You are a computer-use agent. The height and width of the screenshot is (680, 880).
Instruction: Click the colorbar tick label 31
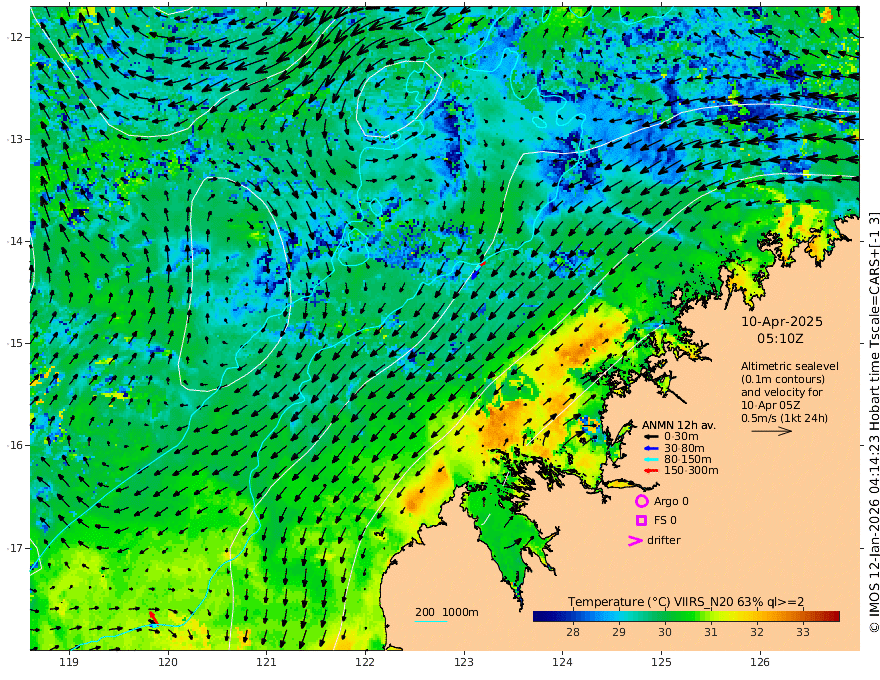pyautogui.click(x=711, y=632)
